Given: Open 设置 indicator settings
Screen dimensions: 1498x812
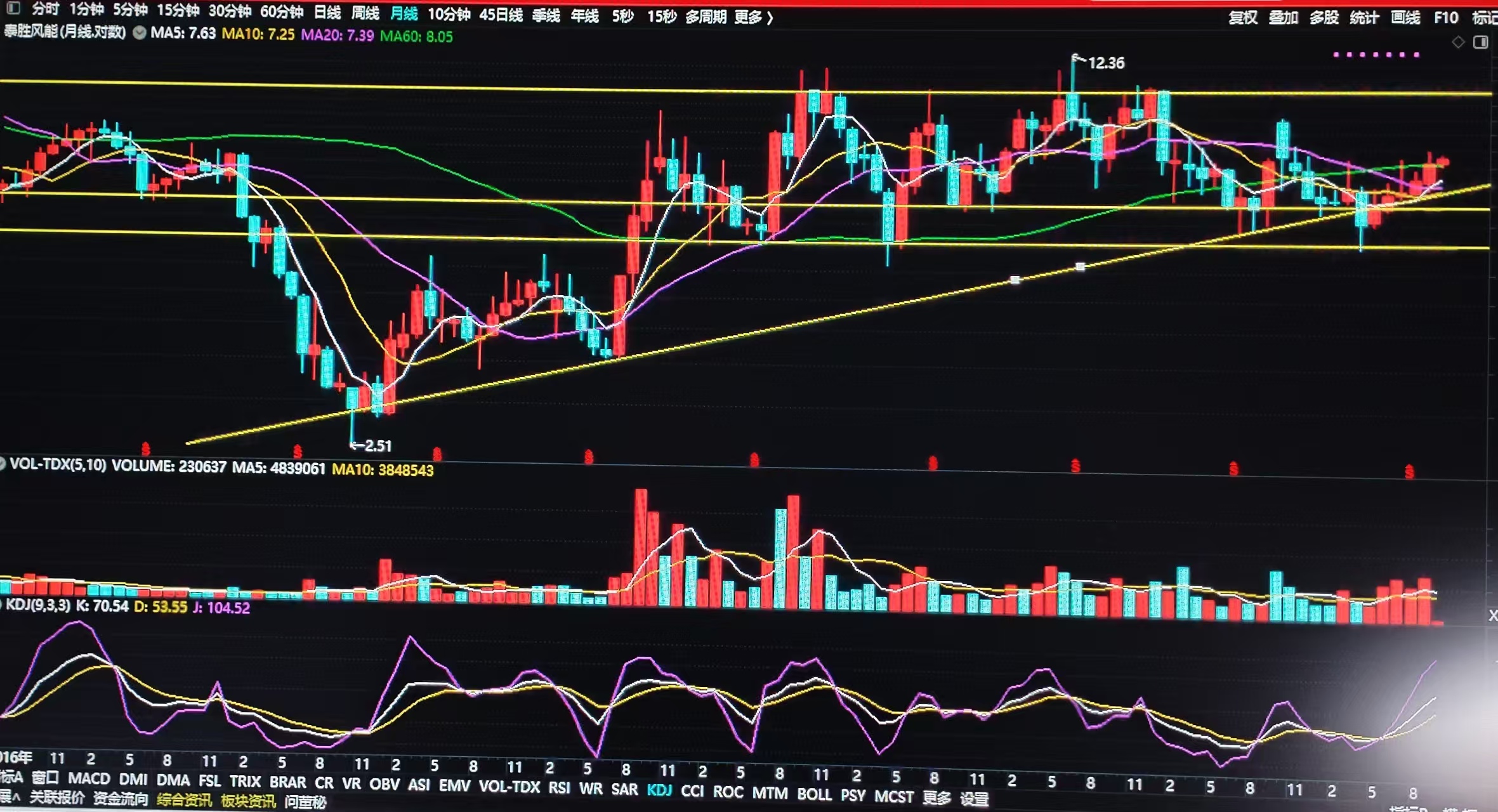Looking at the screenshot, I should 974,798.
